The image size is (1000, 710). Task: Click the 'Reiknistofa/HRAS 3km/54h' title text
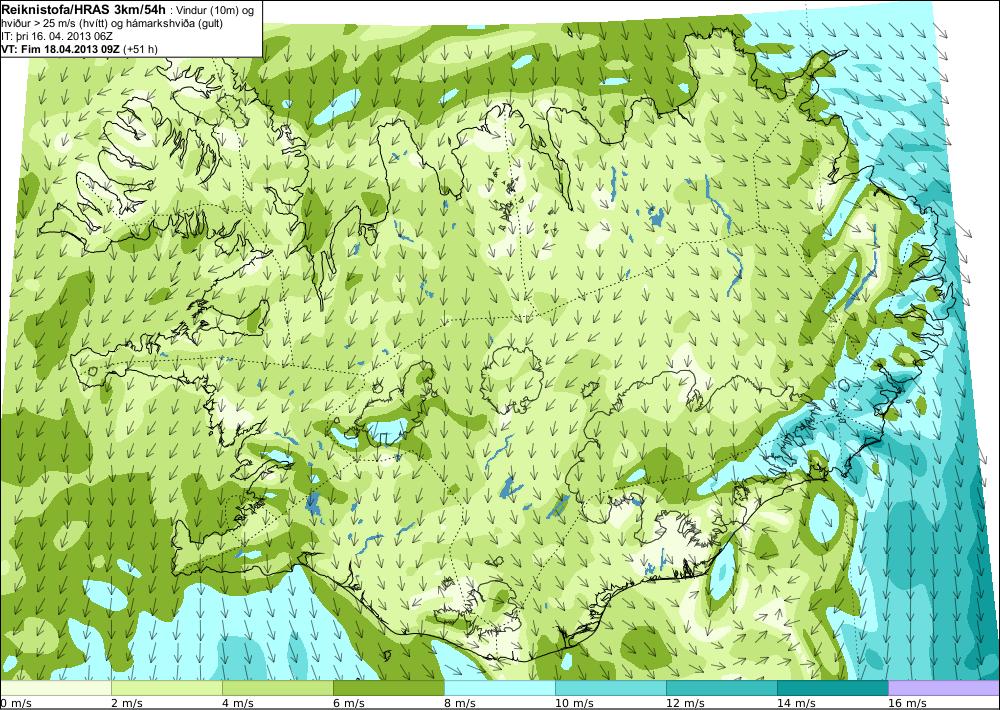click(85, 9)
